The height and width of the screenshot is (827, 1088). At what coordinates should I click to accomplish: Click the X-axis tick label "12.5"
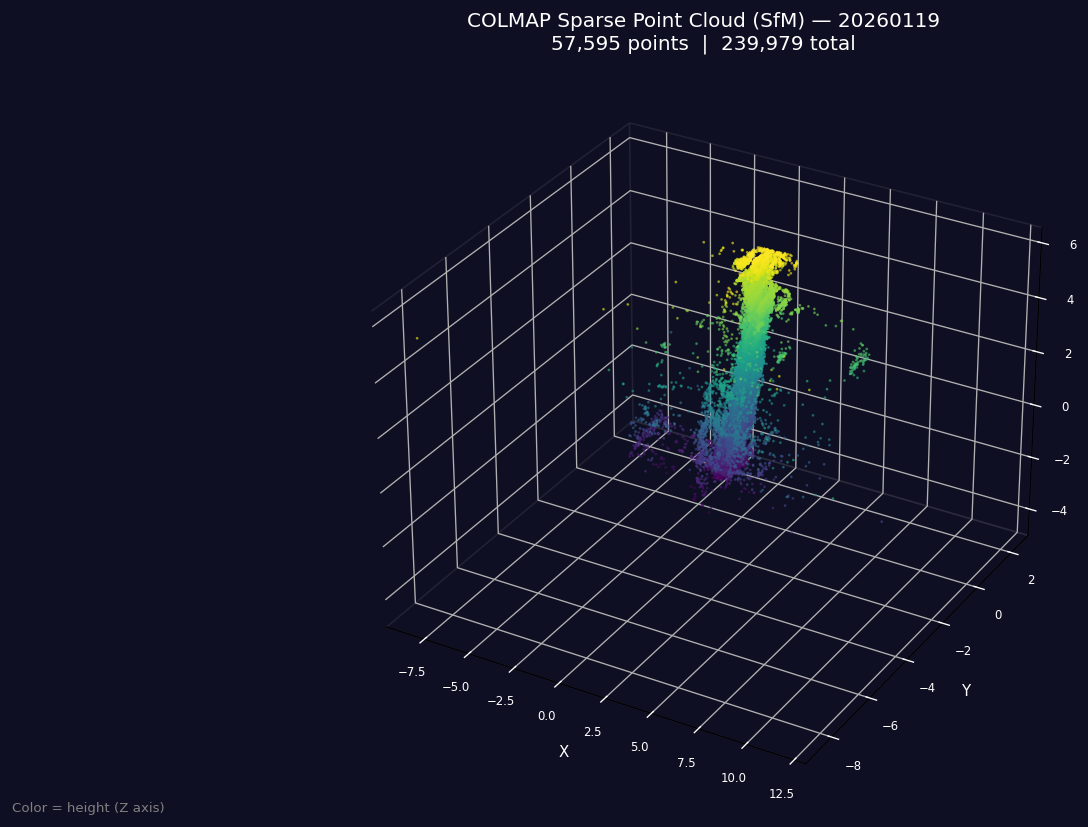(x=781, y=794)
